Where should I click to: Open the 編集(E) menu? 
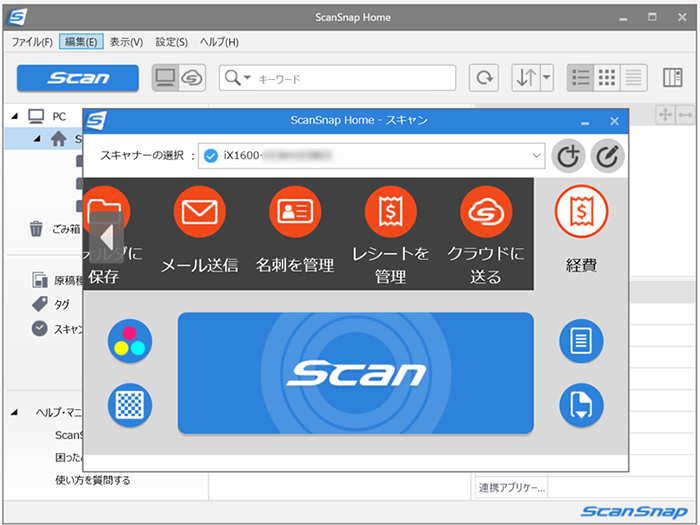coord(81,42)
